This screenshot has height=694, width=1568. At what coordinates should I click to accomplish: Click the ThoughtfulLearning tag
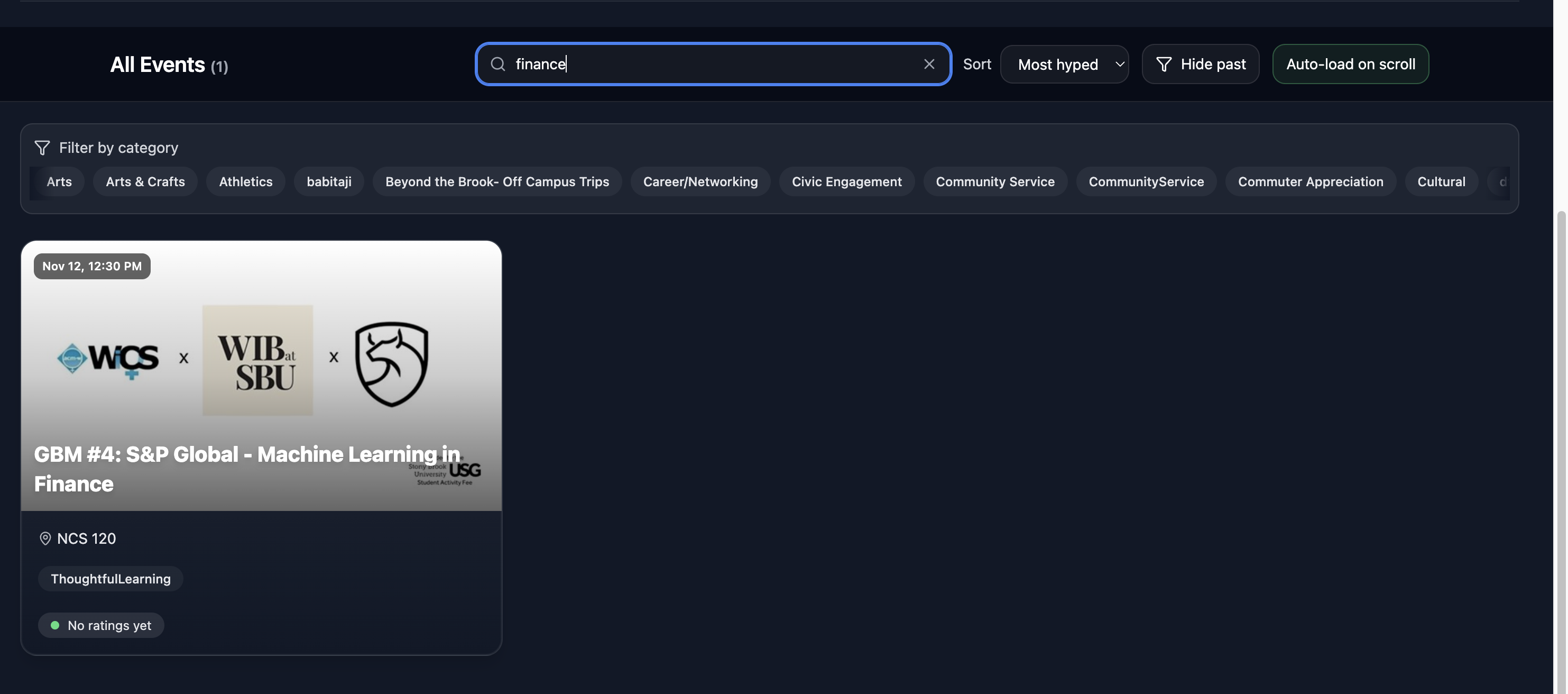point(110,579)
